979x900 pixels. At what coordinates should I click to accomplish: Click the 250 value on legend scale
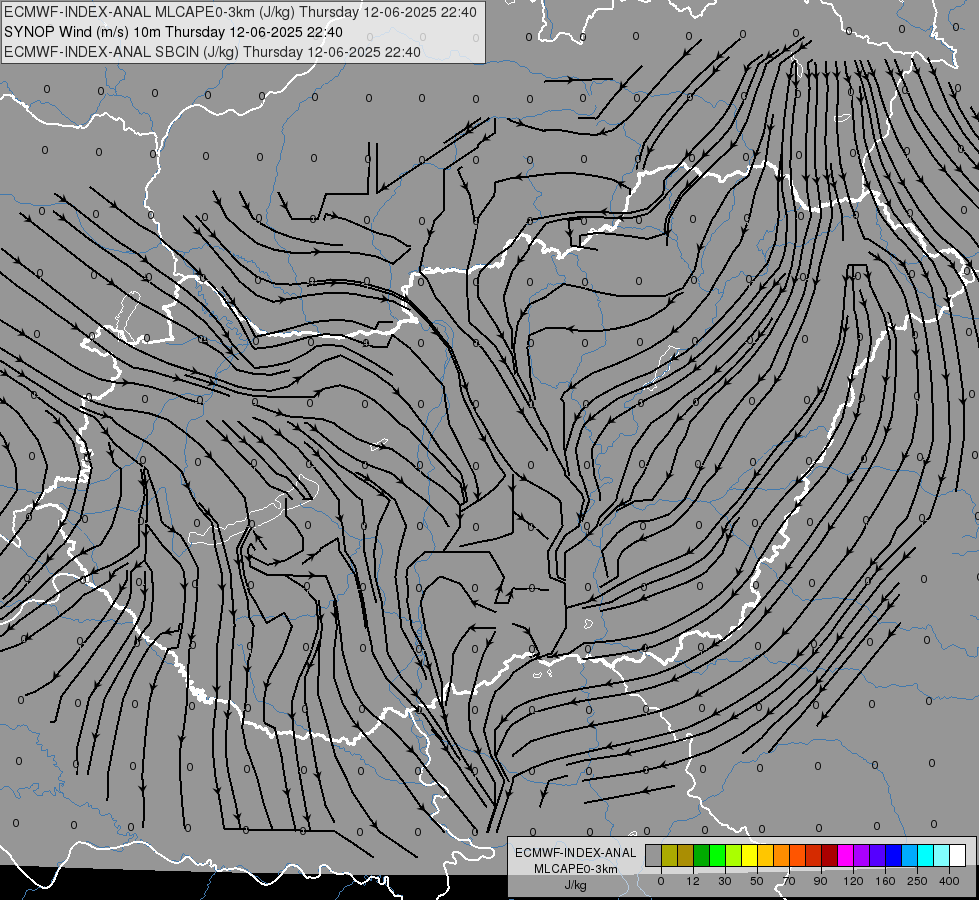(x=917, y=881)
